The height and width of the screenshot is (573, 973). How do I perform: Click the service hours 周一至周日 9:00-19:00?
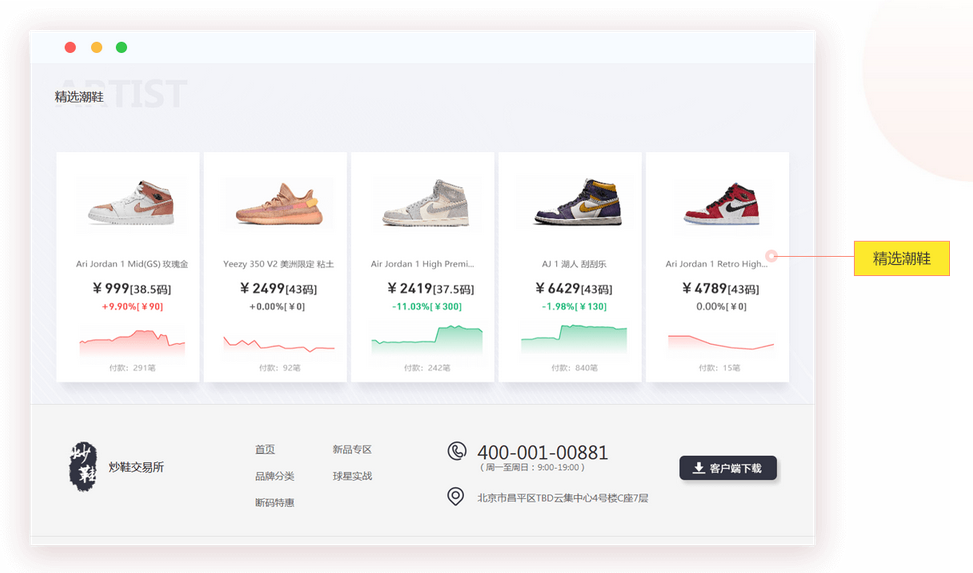(532, 467)
